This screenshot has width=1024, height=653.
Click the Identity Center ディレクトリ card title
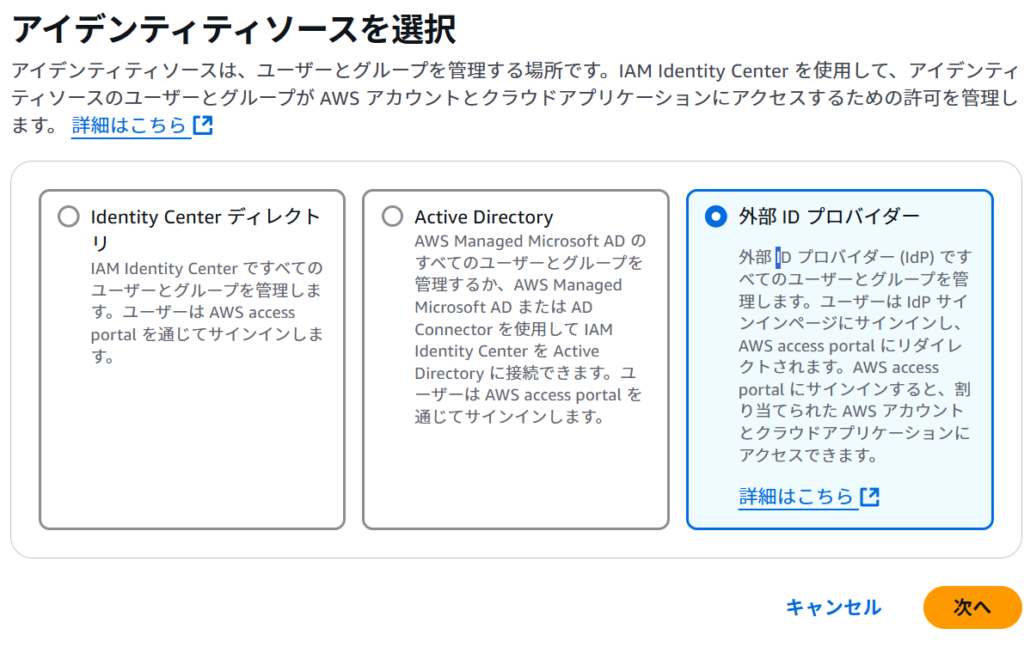point(205,229)
